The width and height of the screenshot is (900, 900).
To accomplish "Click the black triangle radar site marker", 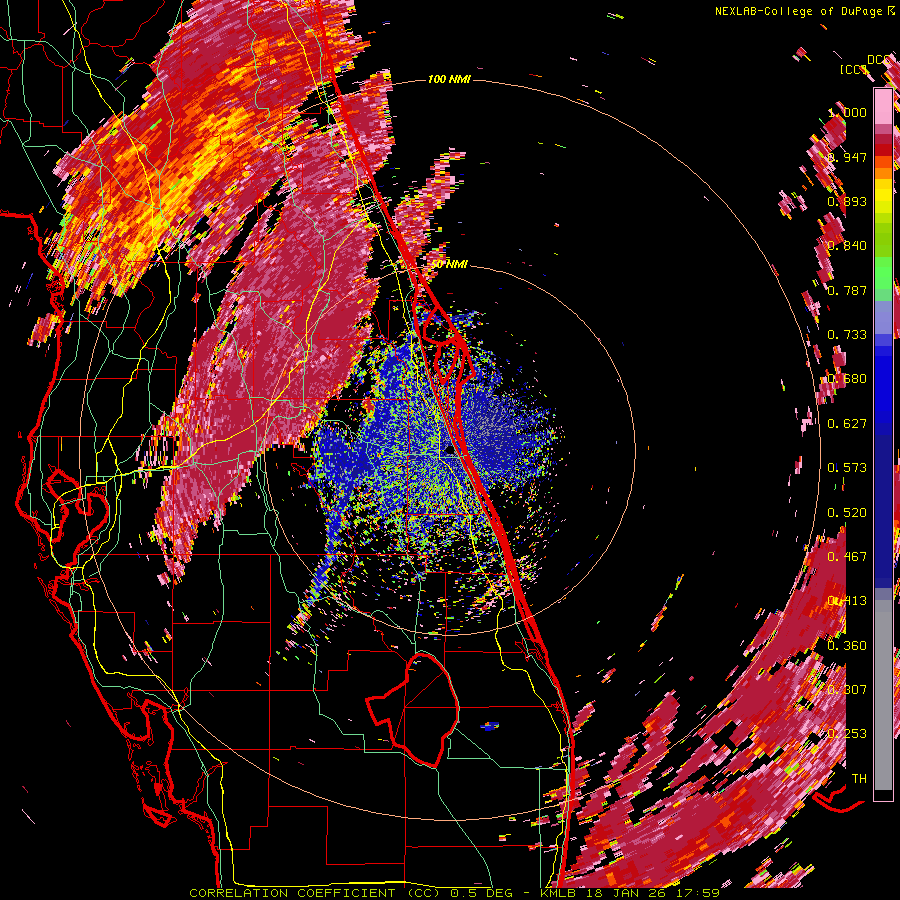I will (x=450, y=451).
